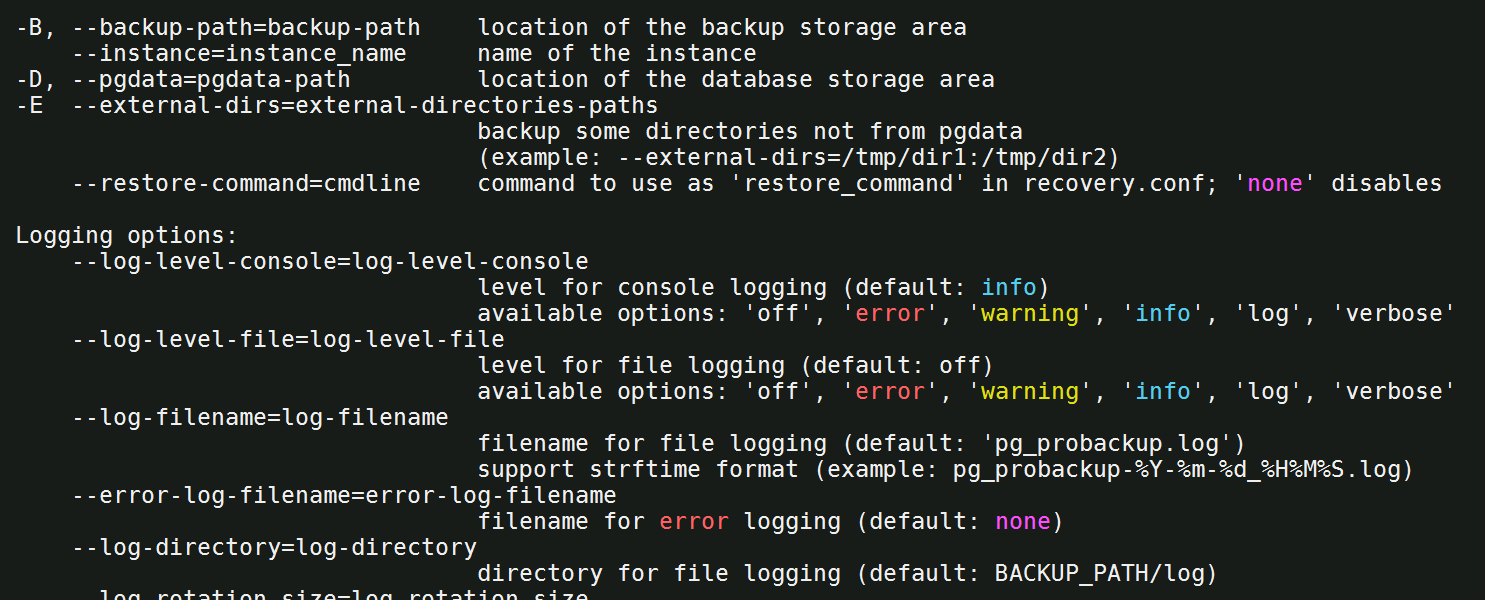Click the --external-dirs=/tmp/dir1:/tmp/dir2 example text
The height and width of the screenshot is (600, 1485).
click(883, 157)
